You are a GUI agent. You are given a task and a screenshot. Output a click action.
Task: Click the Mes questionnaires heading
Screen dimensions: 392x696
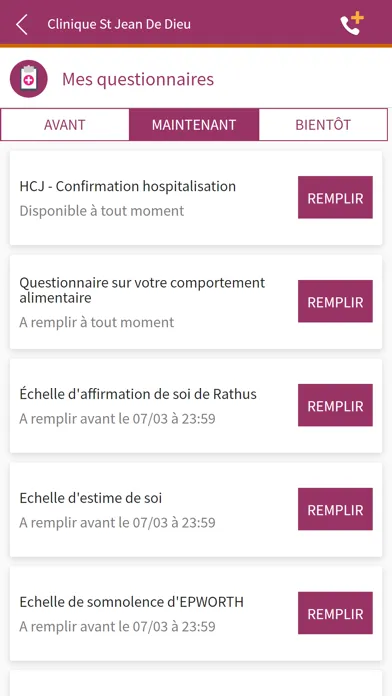pyautogui.click(x=138, y=79)
